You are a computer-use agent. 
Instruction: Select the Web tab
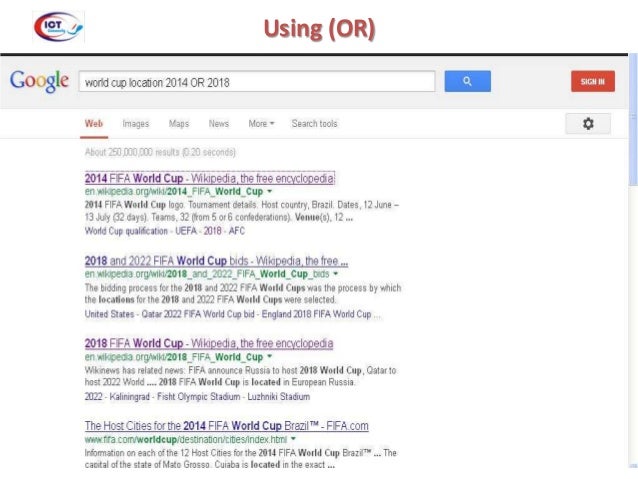(x=94, y=124)
